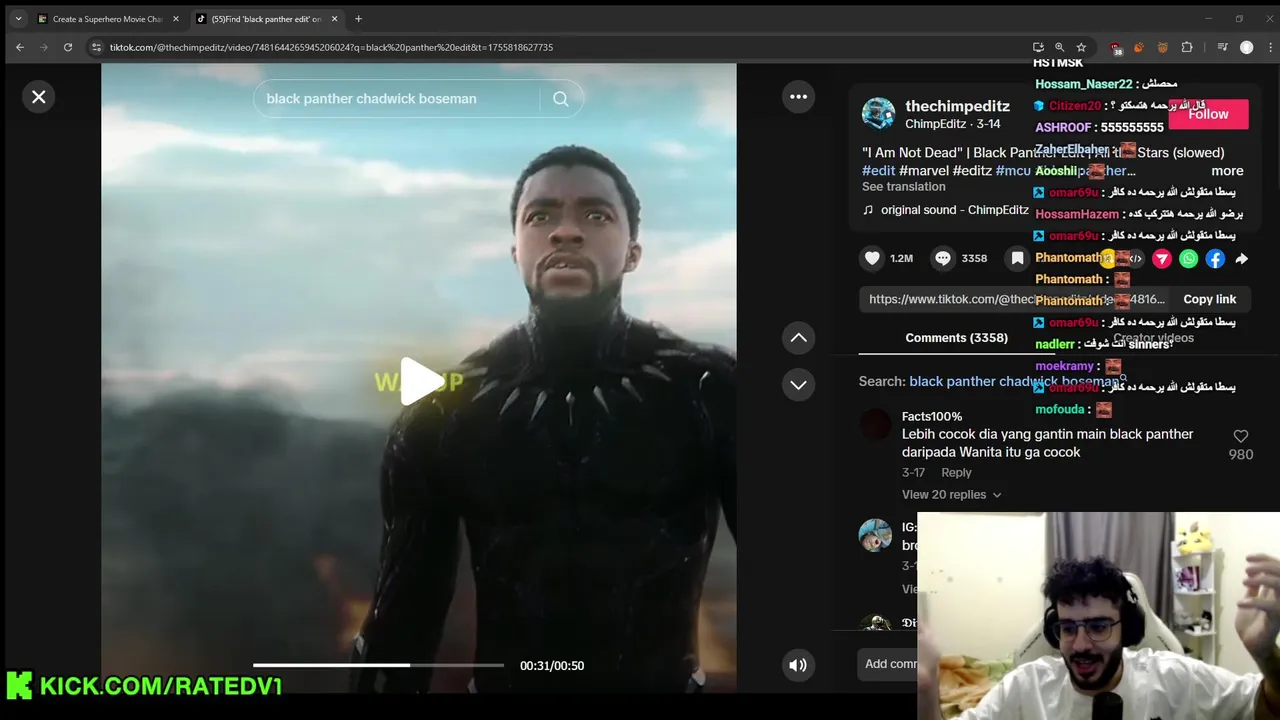View site information icon in address bar
This screenshot has width=1280, height=720.
96,47
